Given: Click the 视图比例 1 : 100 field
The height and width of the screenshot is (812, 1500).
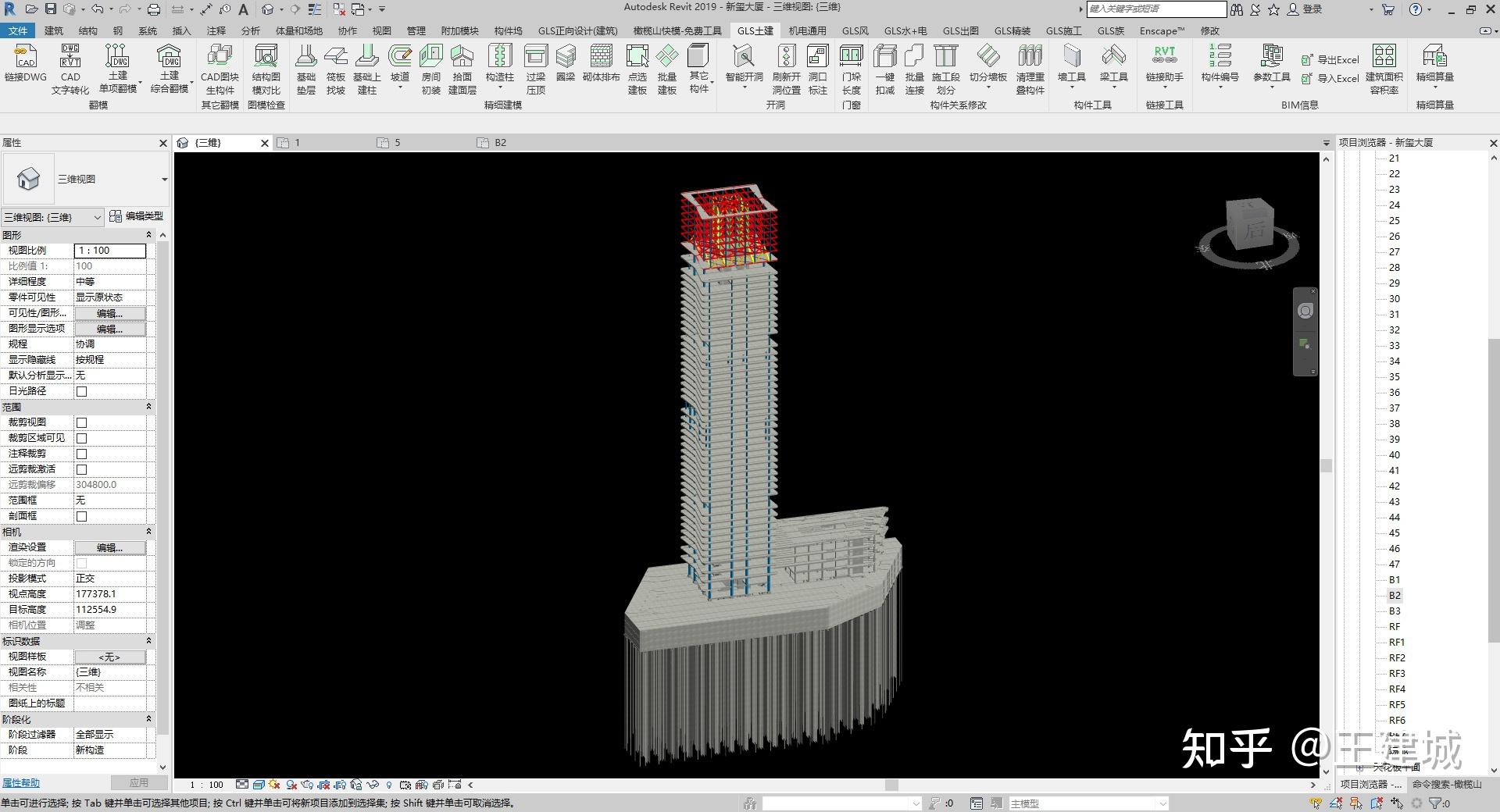Looking at the screenshot, I should click(x=110, y=251).
